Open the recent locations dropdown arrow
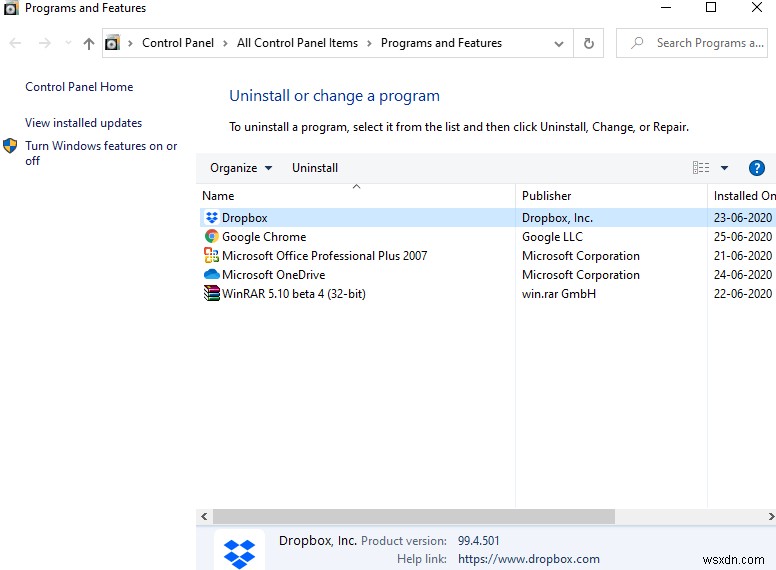 click(68, 44)
